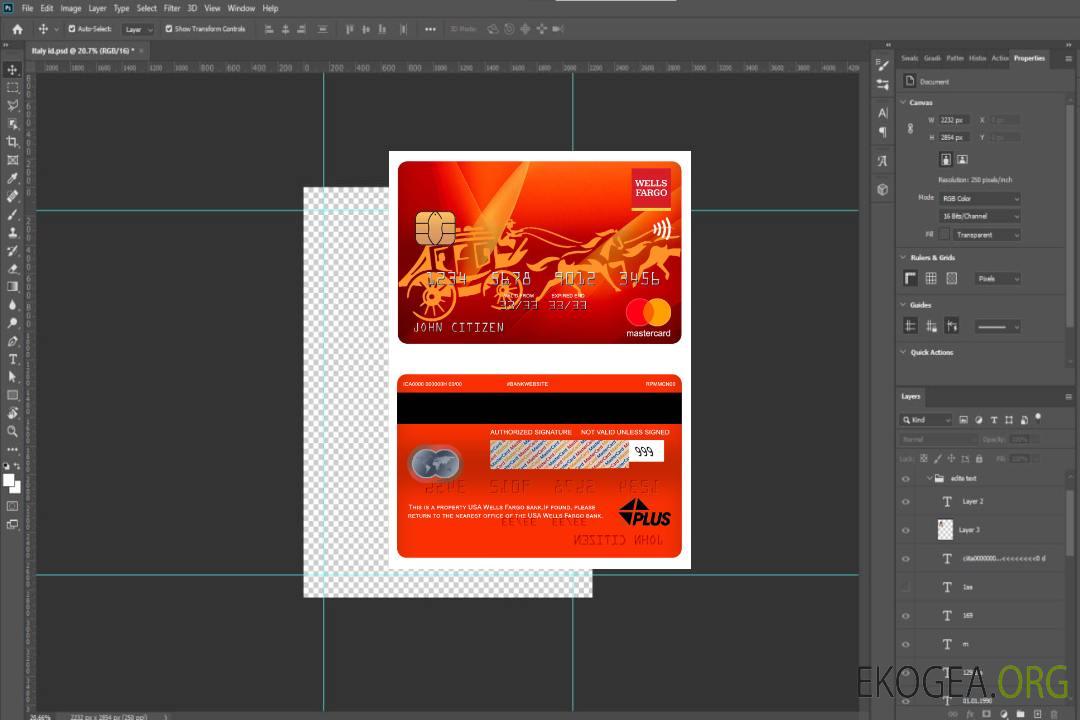This screenshot has height=720, width=1080.
Task: Select the Rectangular Marquee tool
Action: (x=12, y=88)
